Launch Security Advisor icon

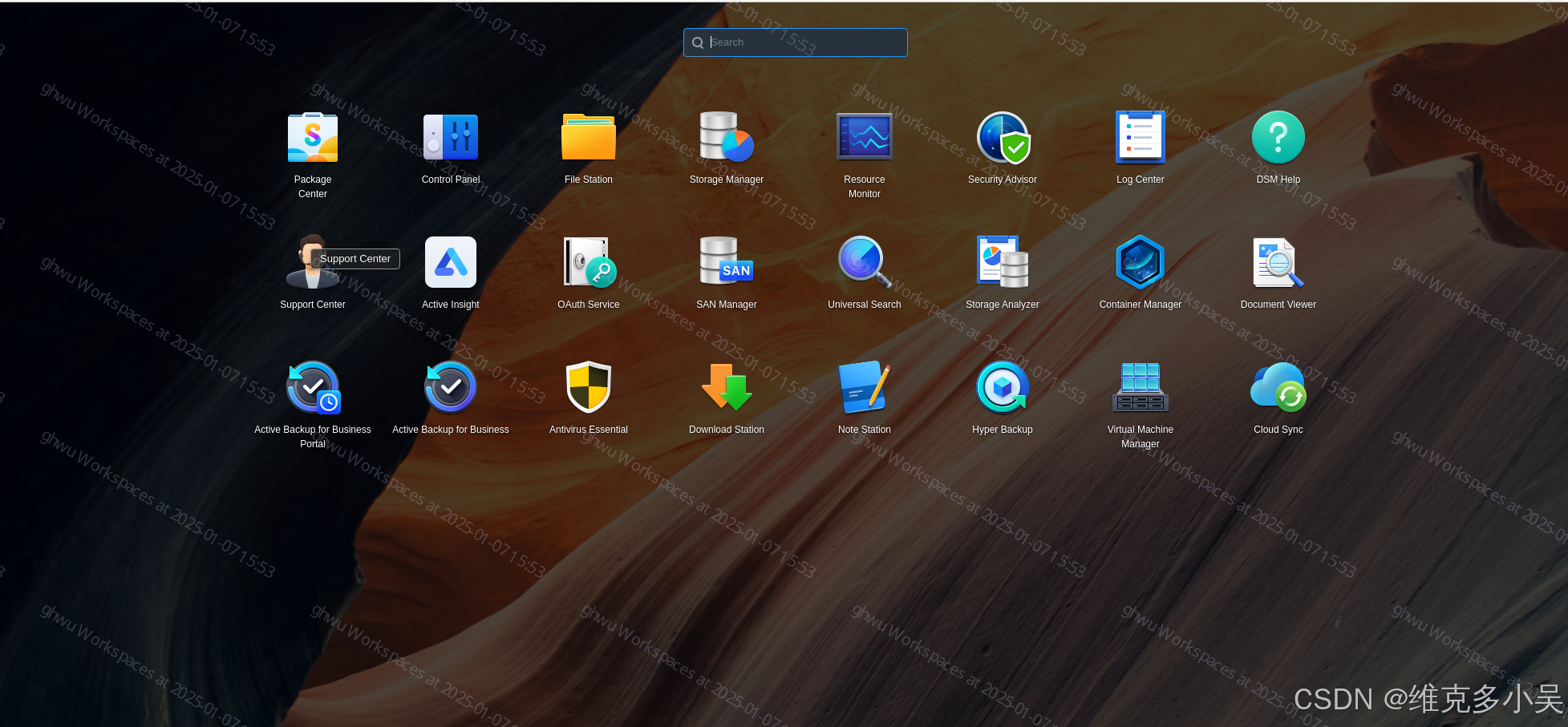pyautogui.click(x=1003, y=137)
